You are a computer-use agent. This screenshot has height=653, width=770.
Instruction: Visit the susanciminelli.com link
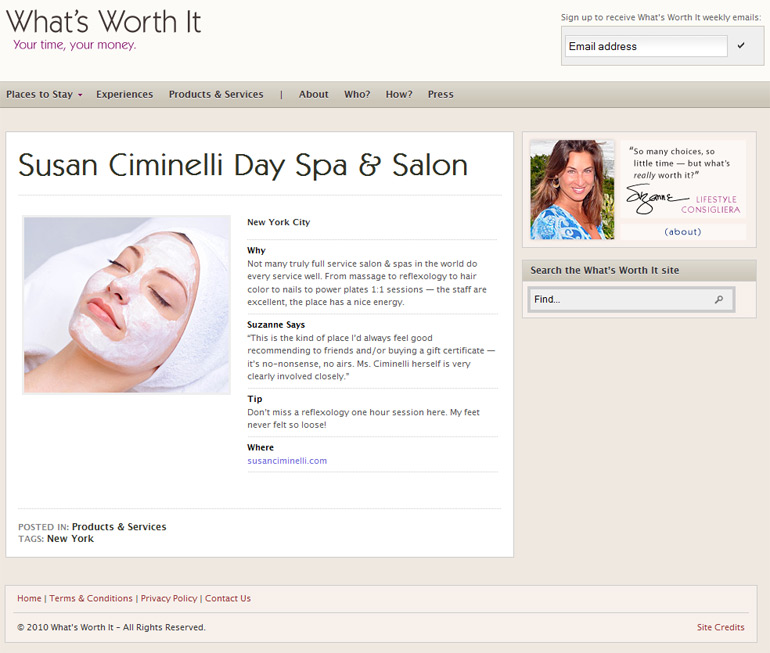pyautogui.click(x=287, y=461)
